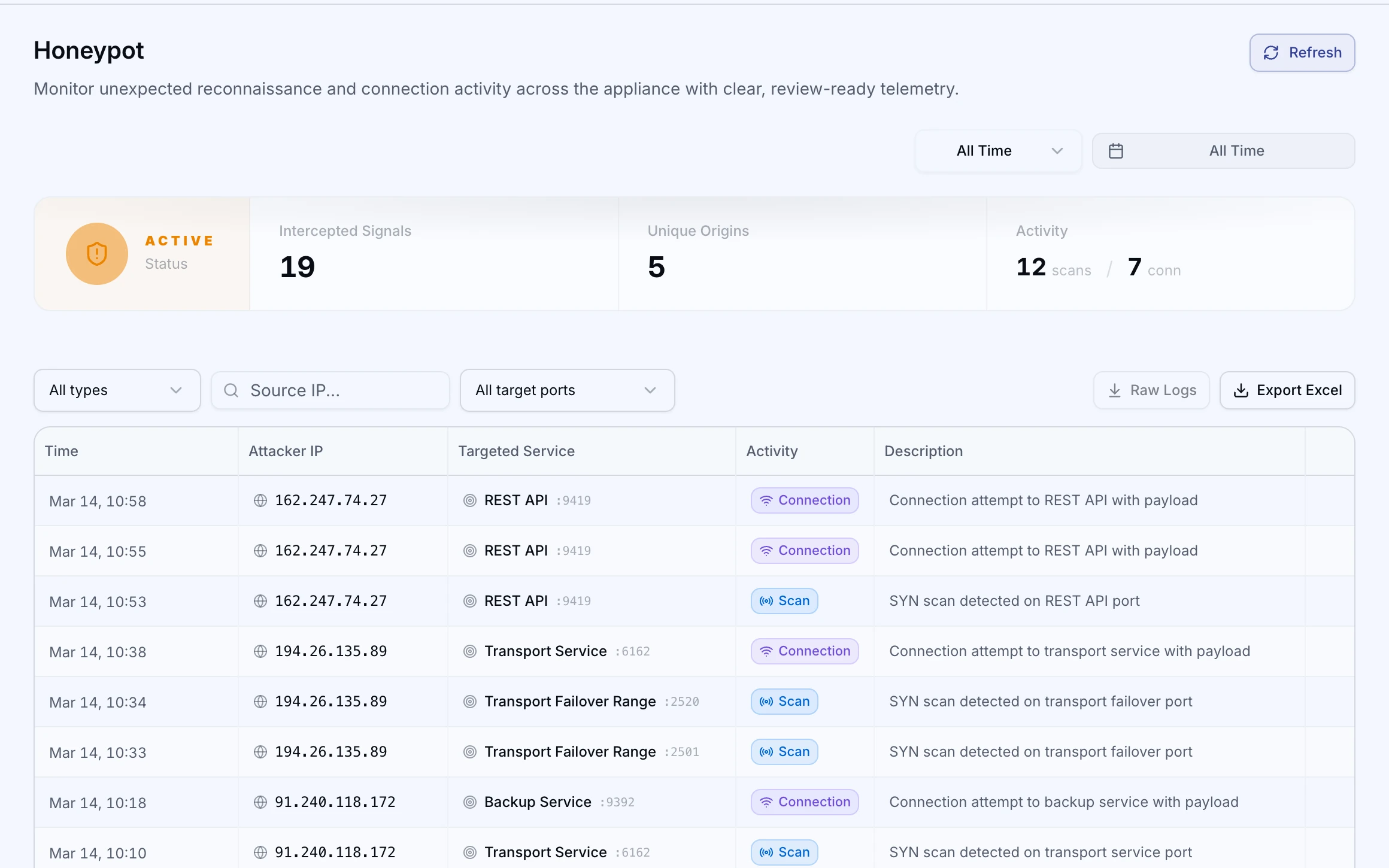Open the All Time period dropdown
The height and width of the screenshot is (868, 1389).
(999, 151)
